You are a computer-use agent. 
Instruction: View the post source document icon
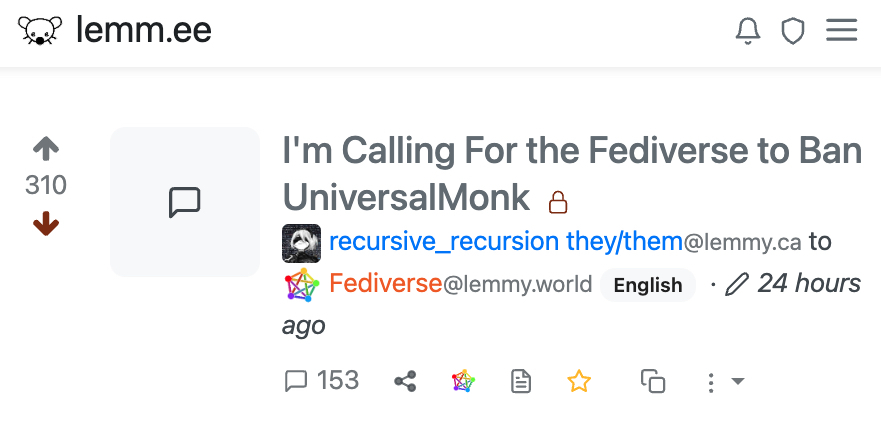tap(521, 382)
